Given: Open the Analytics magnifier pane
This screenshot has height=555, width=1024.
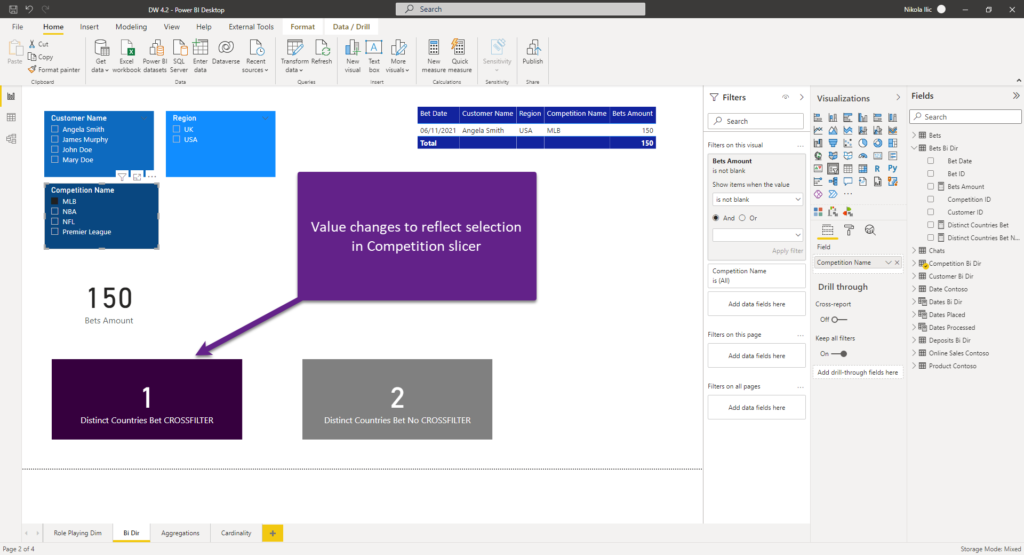Looking at the screenshot, I should pos(870,230).
